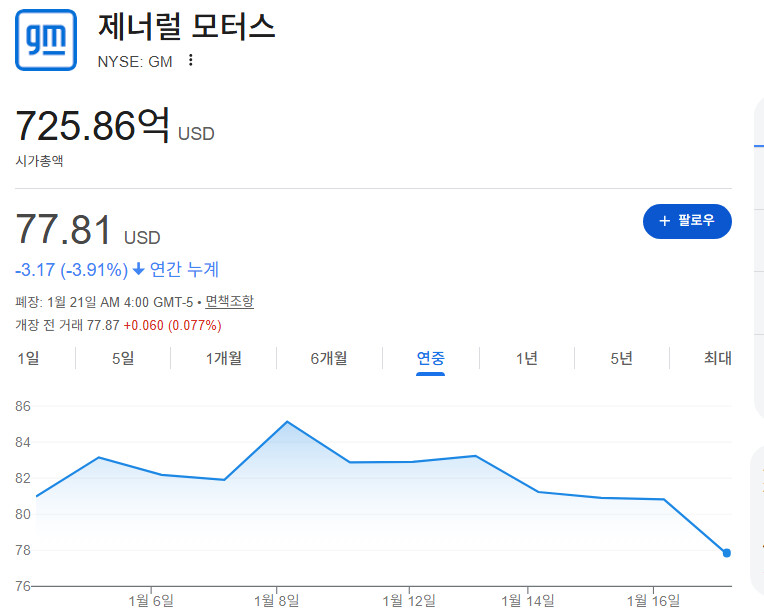Screen dimensions: 764x612
Task: Click the 제너럴 모터스 company title
Action: [187, 26]
